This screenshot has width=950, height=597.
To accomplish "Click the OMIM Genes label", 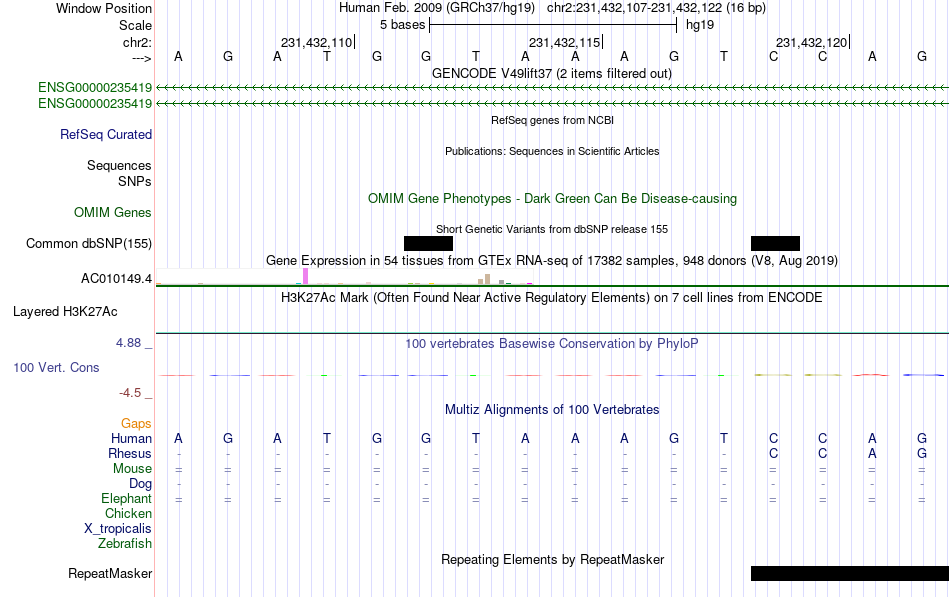I will coord(112,212).
